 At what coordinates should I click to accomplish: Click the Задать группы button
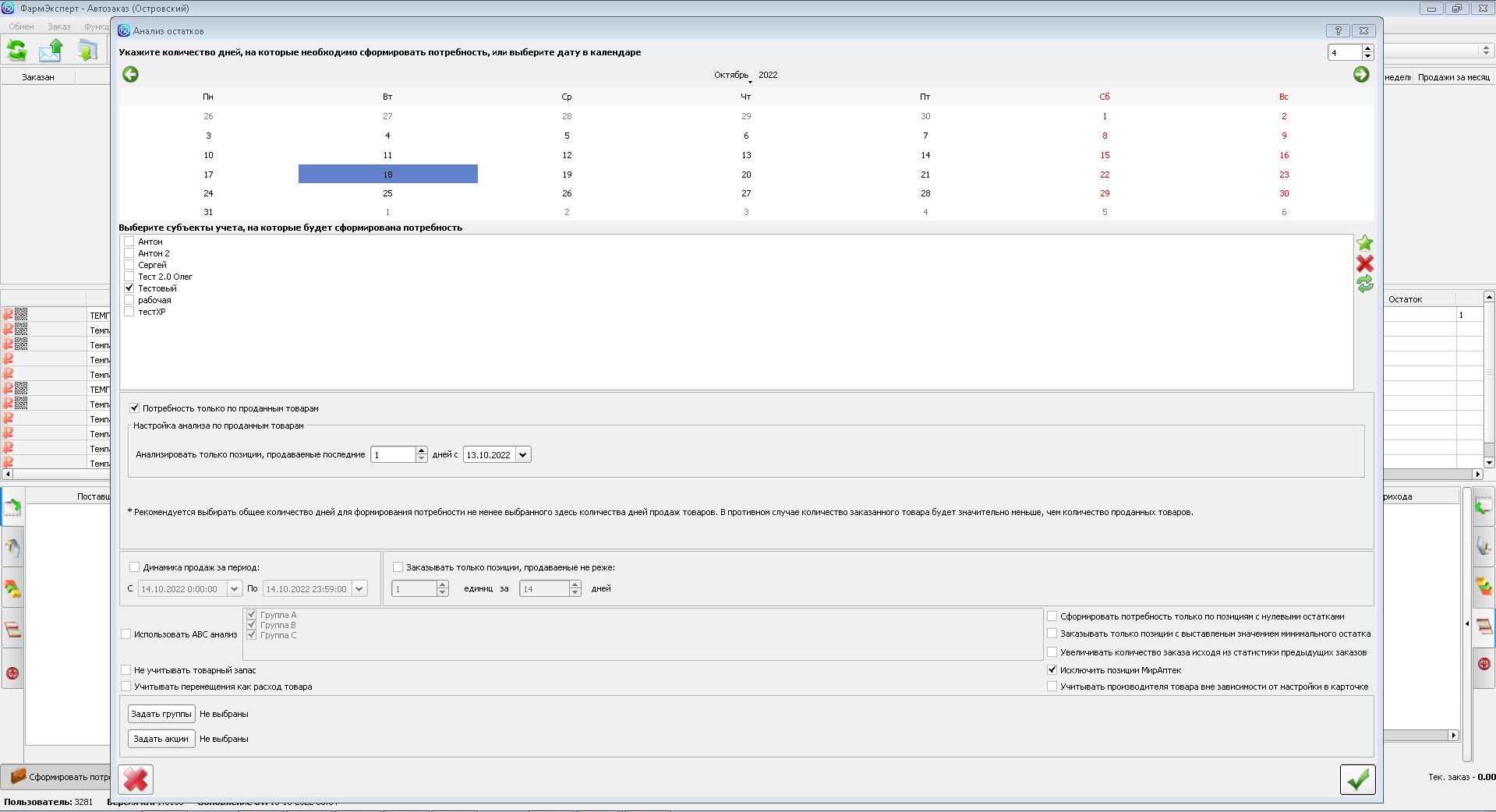click(161, 714)
